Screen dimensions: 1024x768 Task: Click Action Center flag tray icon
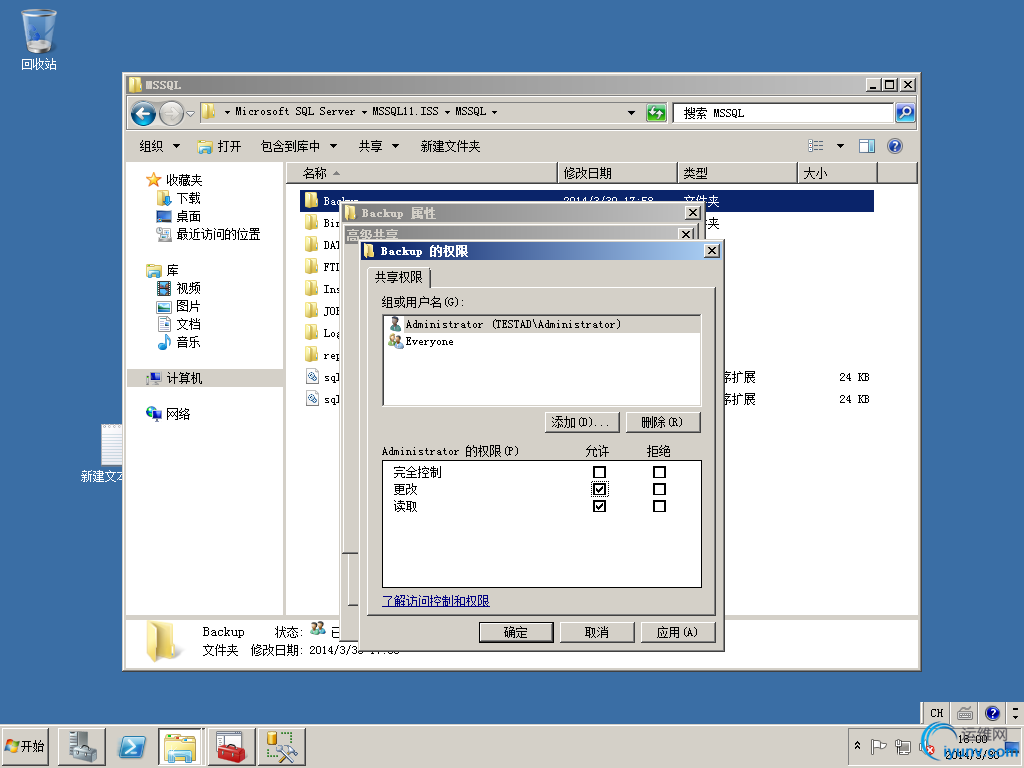pyautogui.click(x=878, y=746)
